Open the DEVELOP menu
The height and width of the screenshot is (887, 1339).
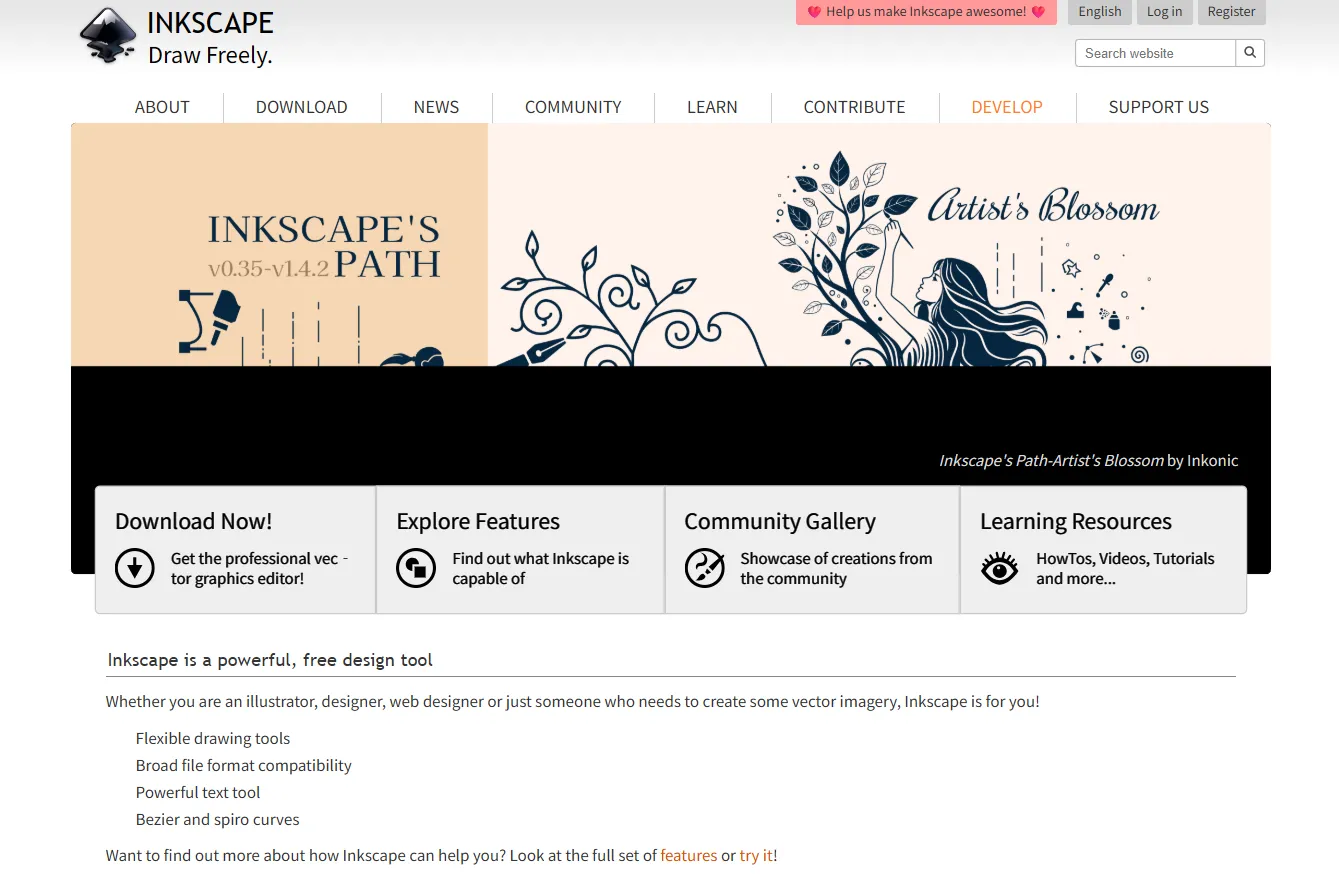pyautogui.click(x=1007, y=107)
